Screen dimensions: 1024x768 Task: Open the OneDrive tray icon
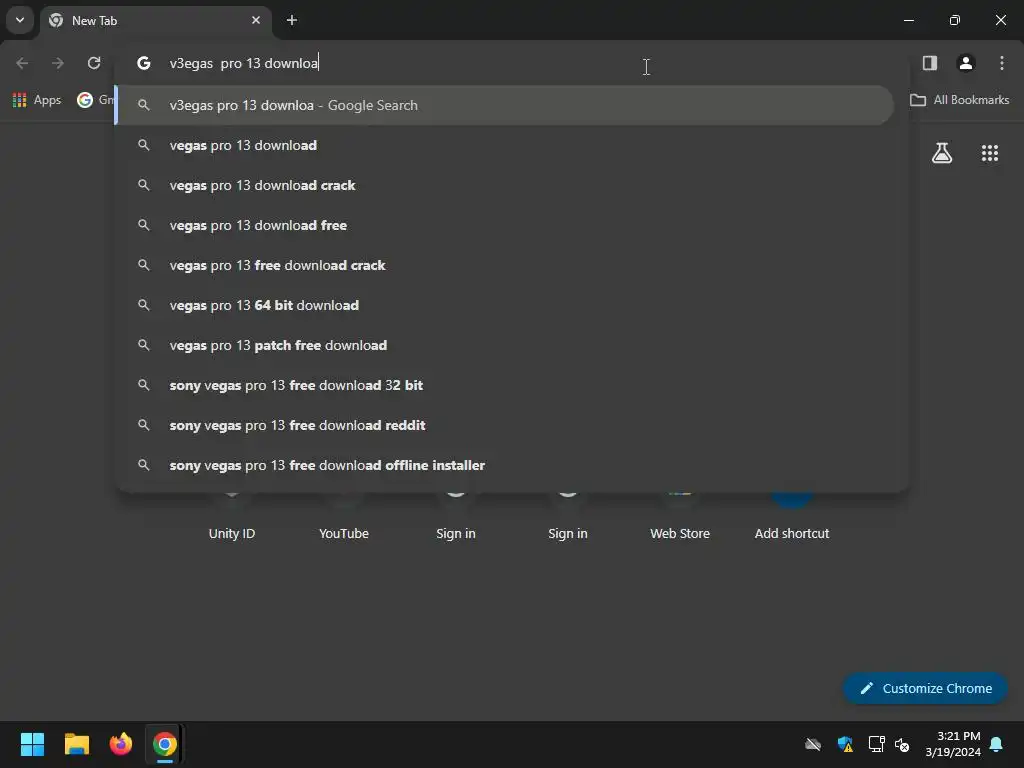pos(813,744)
